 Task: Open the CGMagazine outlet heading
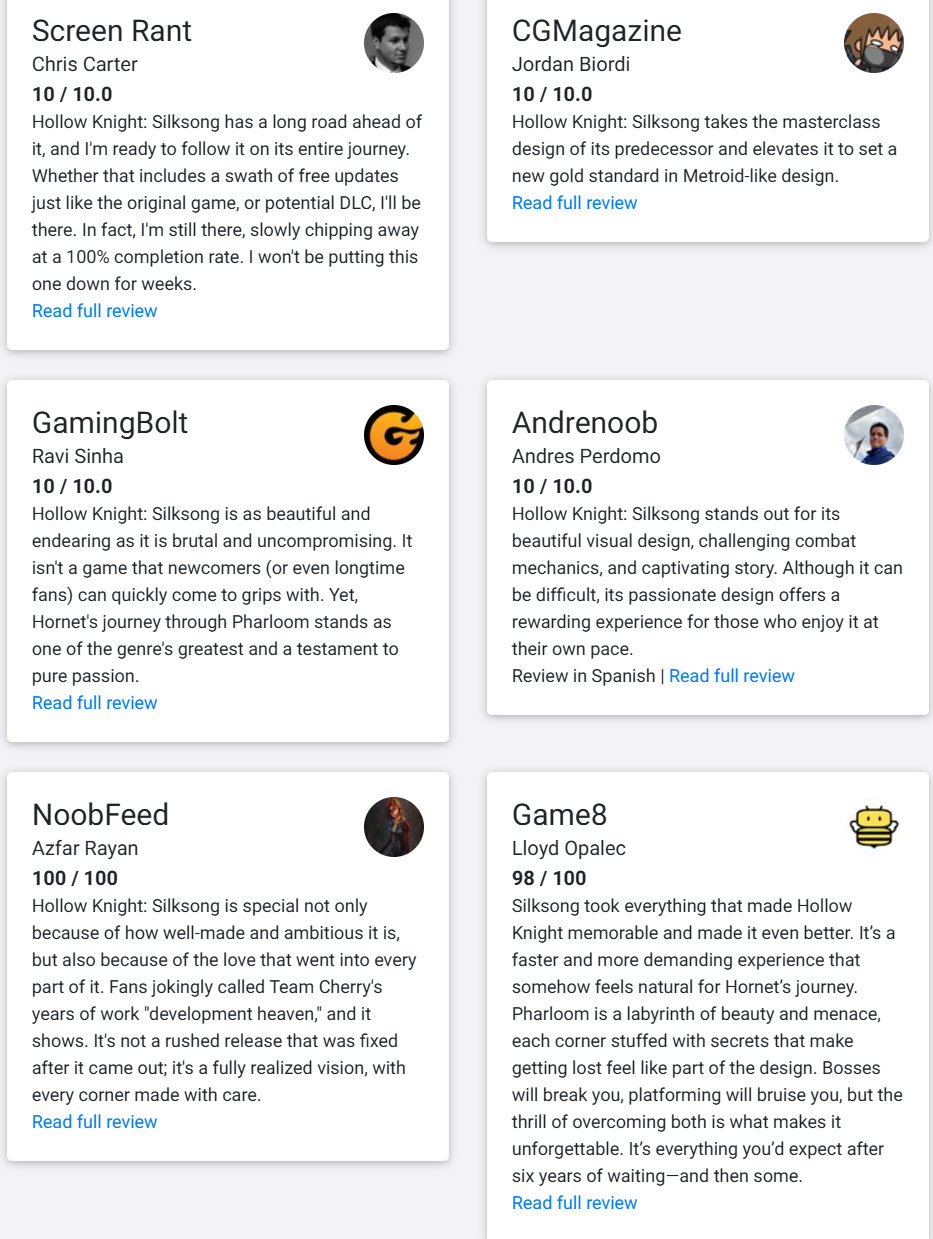pyautogui.click(x=597, y=31)
